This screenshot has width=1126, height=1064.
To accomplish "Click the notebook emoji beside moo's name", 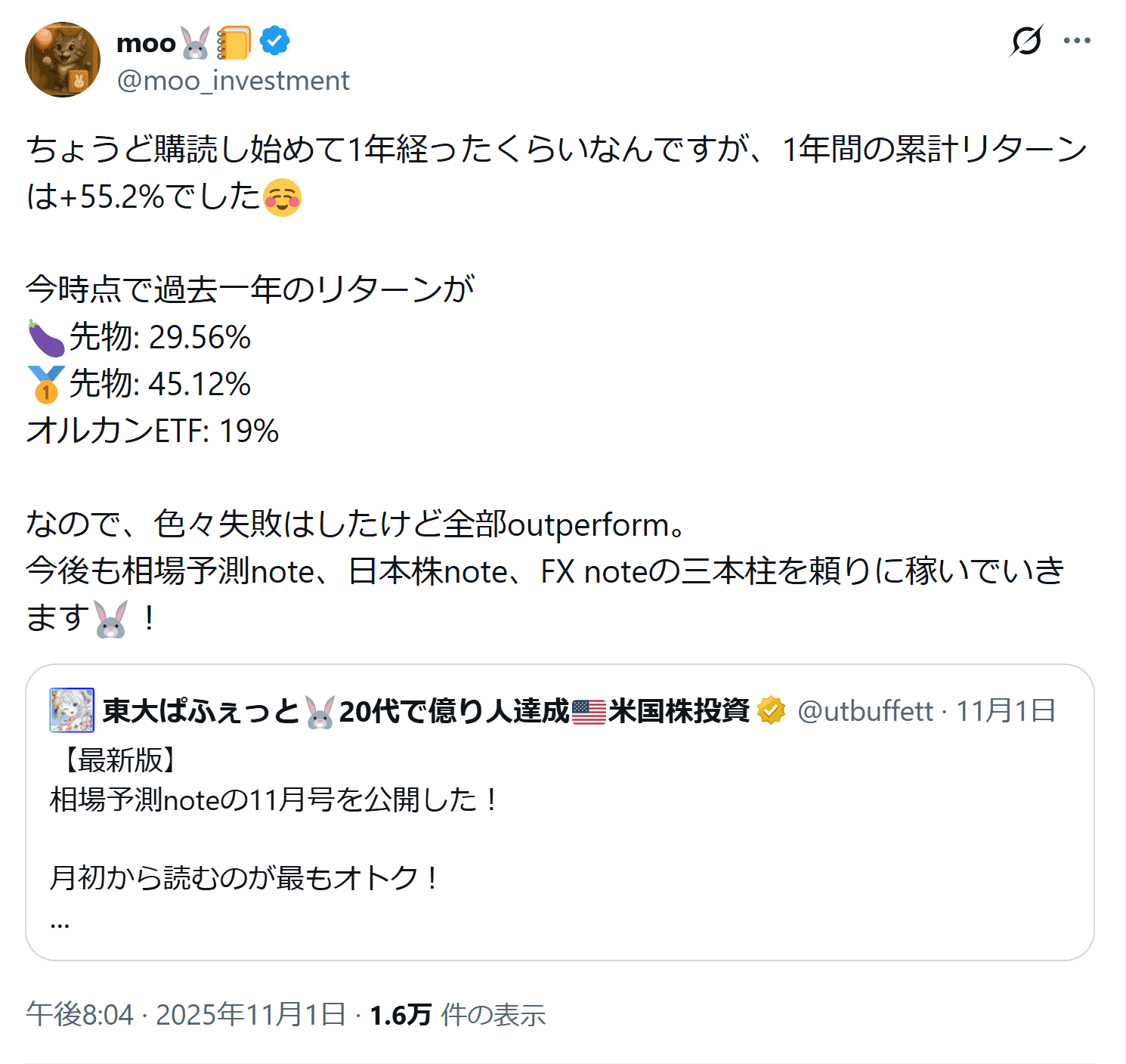I will coord(234,43).
